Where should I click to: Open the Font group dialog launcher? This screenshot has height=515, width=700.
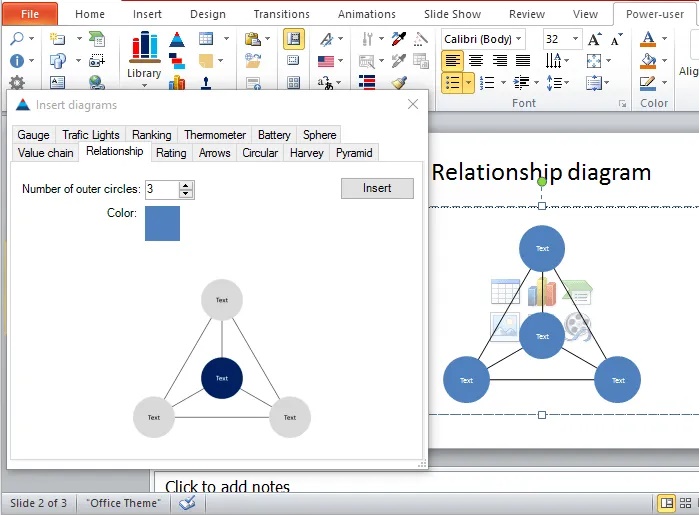point(622,104)
